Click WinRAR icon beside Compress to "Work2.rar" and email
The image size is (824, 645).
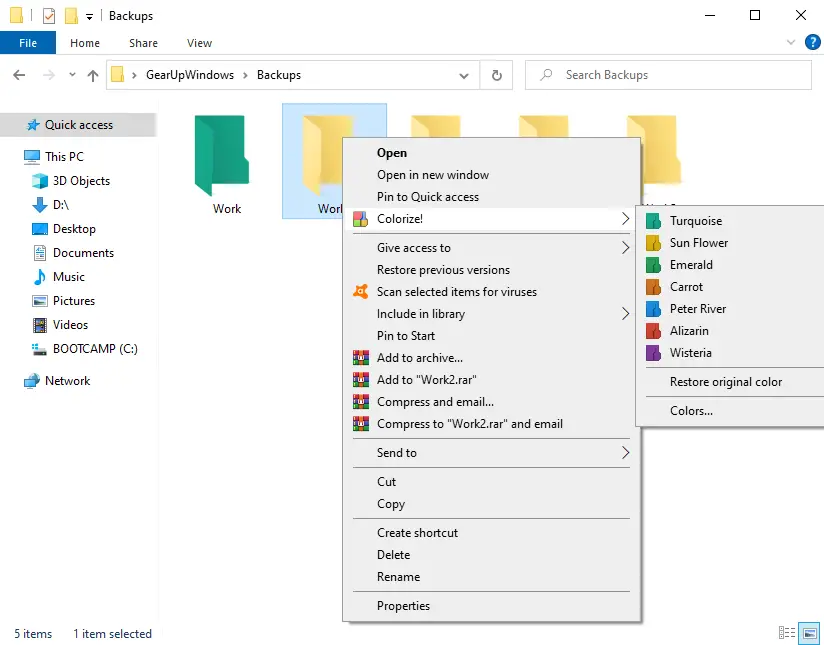[360, 424]
